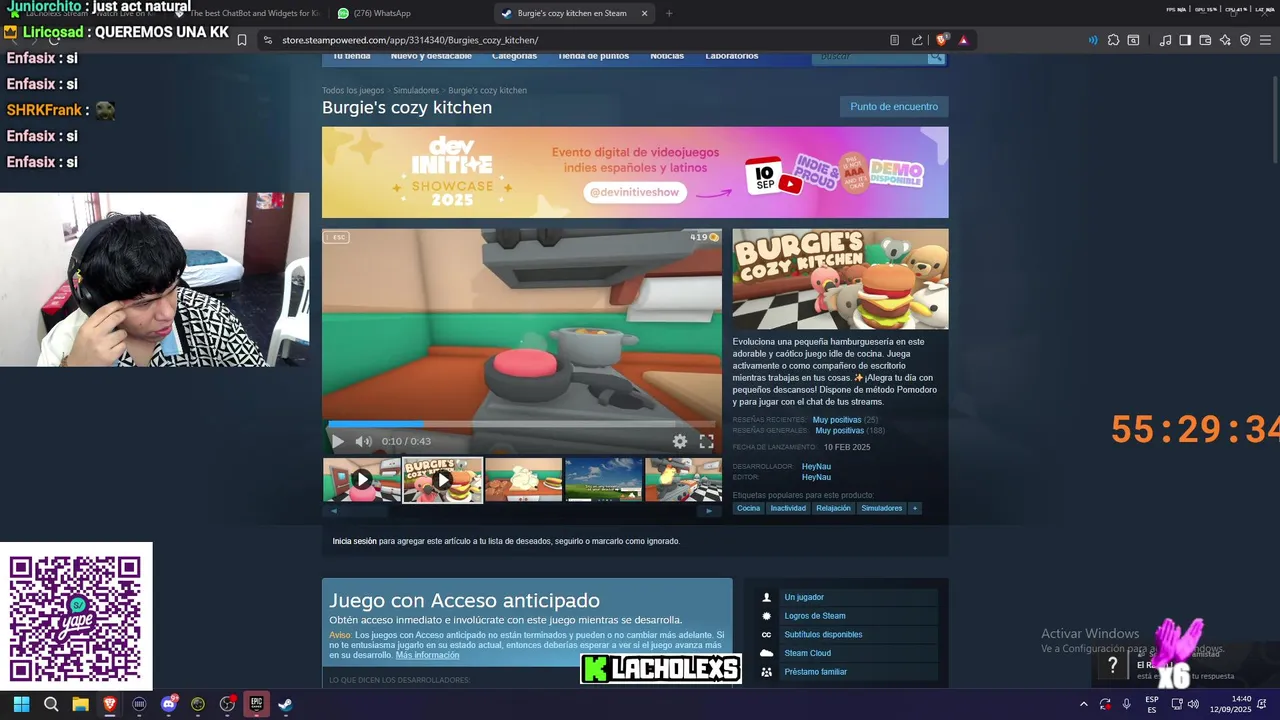Click the Steam store search magnifier
The height and width of the screenshot is (720, 1280).
click(x=935, y=57)
